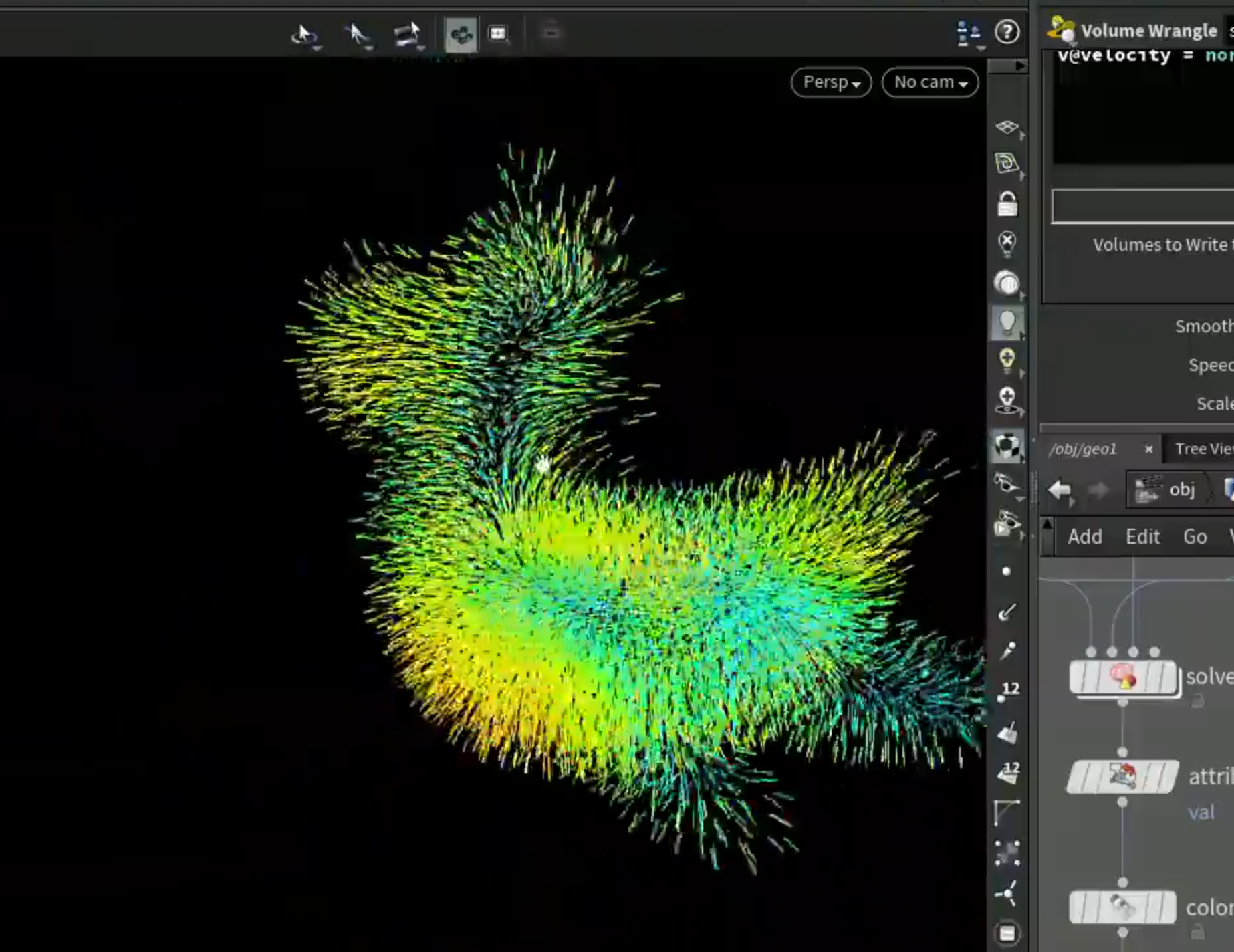Toggle the construction plane icon
The height and width of the screenshot is (952, 1234).
1007,164
